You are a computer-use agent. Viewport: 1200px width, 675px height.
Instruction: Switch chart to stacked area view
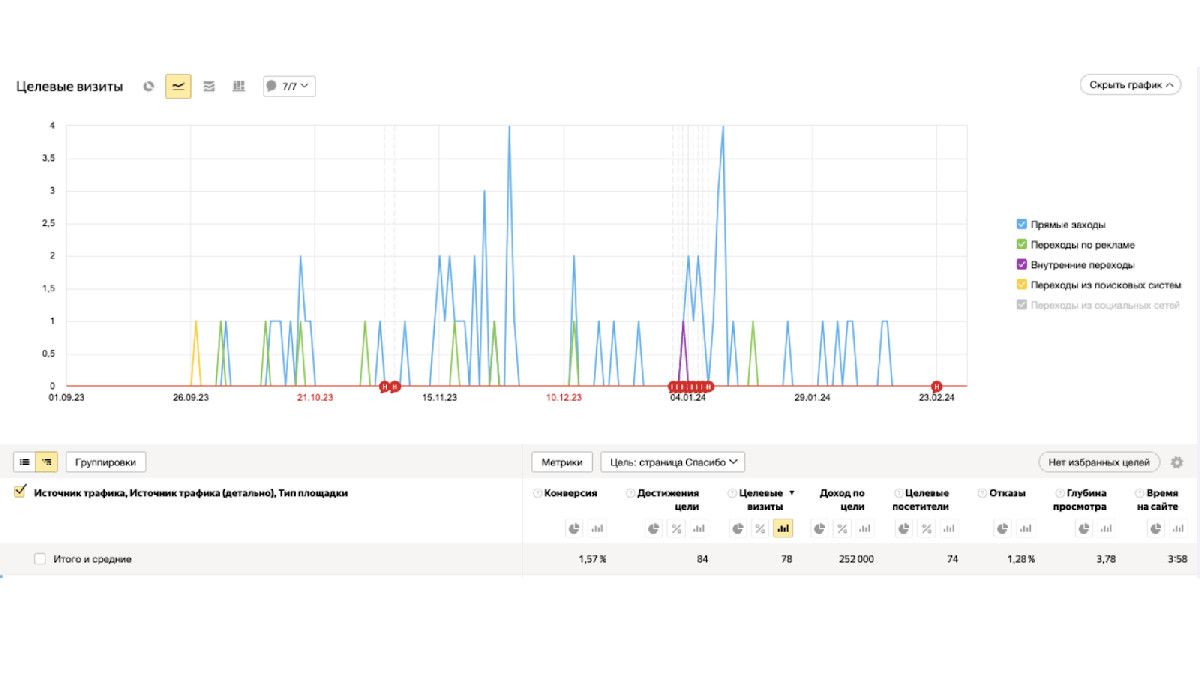[209, 86]
